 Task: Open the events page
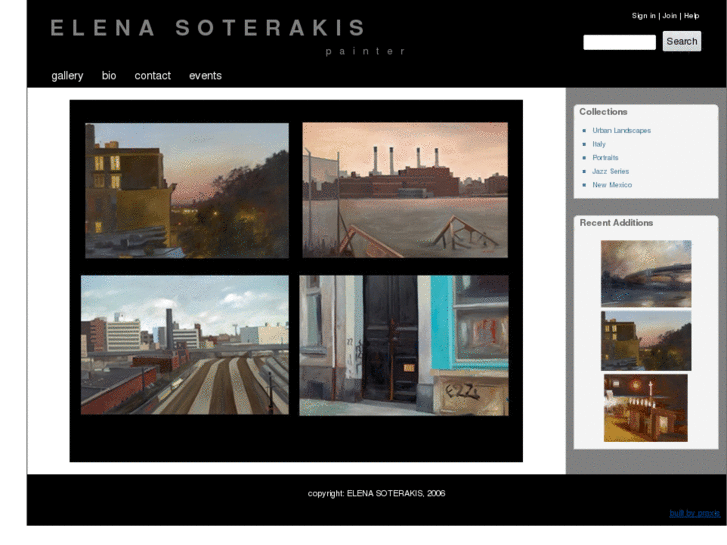[205, 76]
